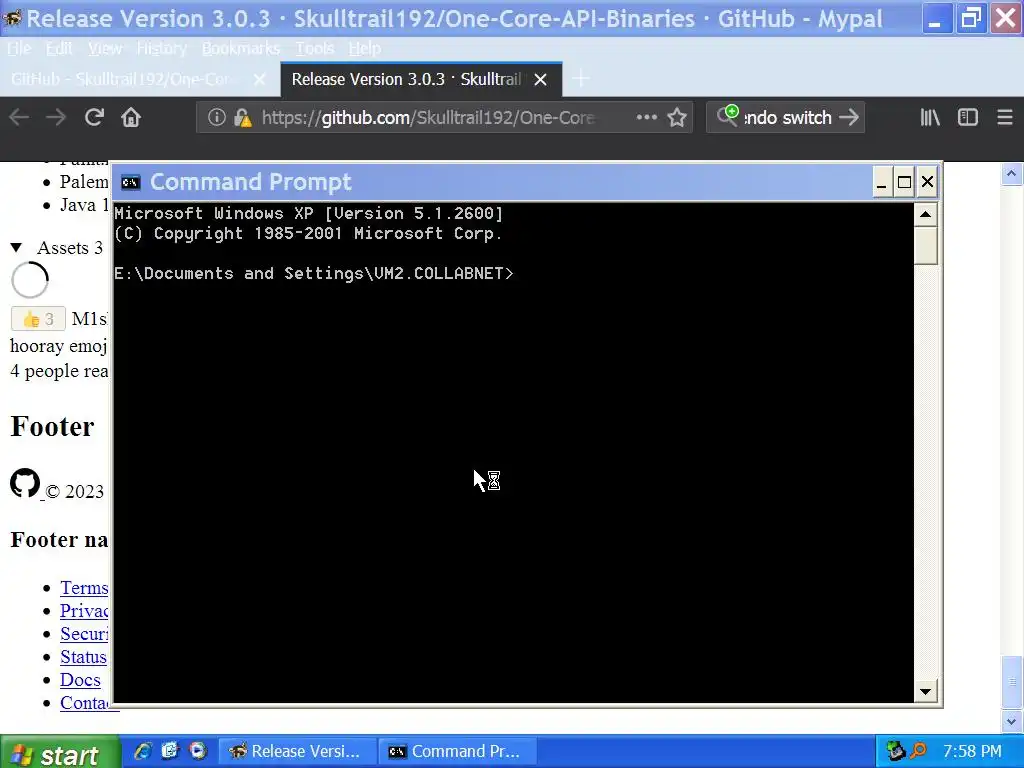Click the first system tray icon
The image size is (1024, 768).
coord(895,751)
